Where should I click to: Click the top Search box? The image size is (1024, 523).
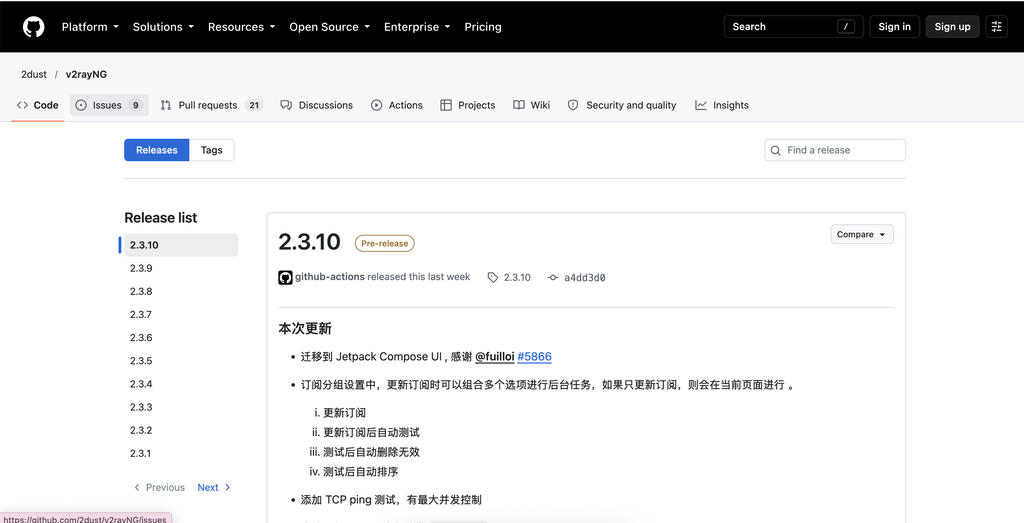793,27
